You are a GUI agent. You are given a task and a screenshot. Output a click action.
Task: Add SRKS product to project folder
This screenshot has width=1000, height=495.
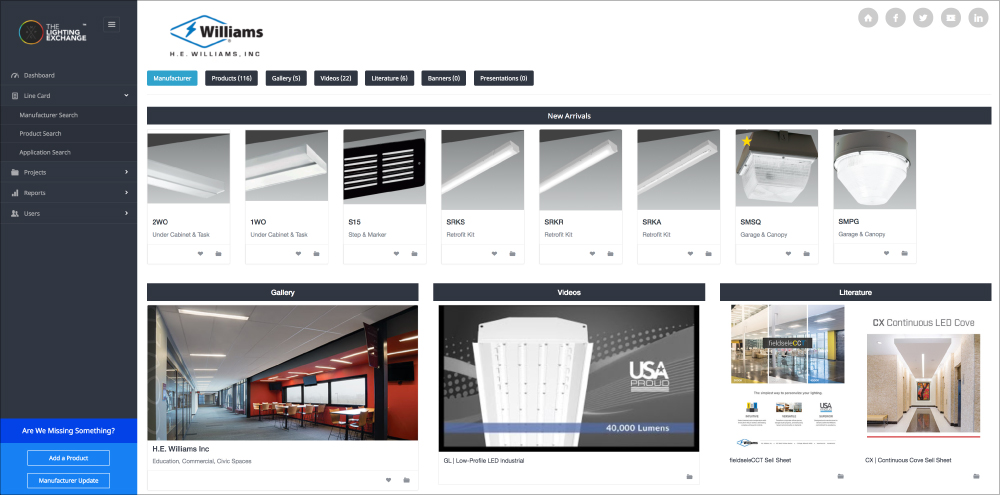coord(512,254)
